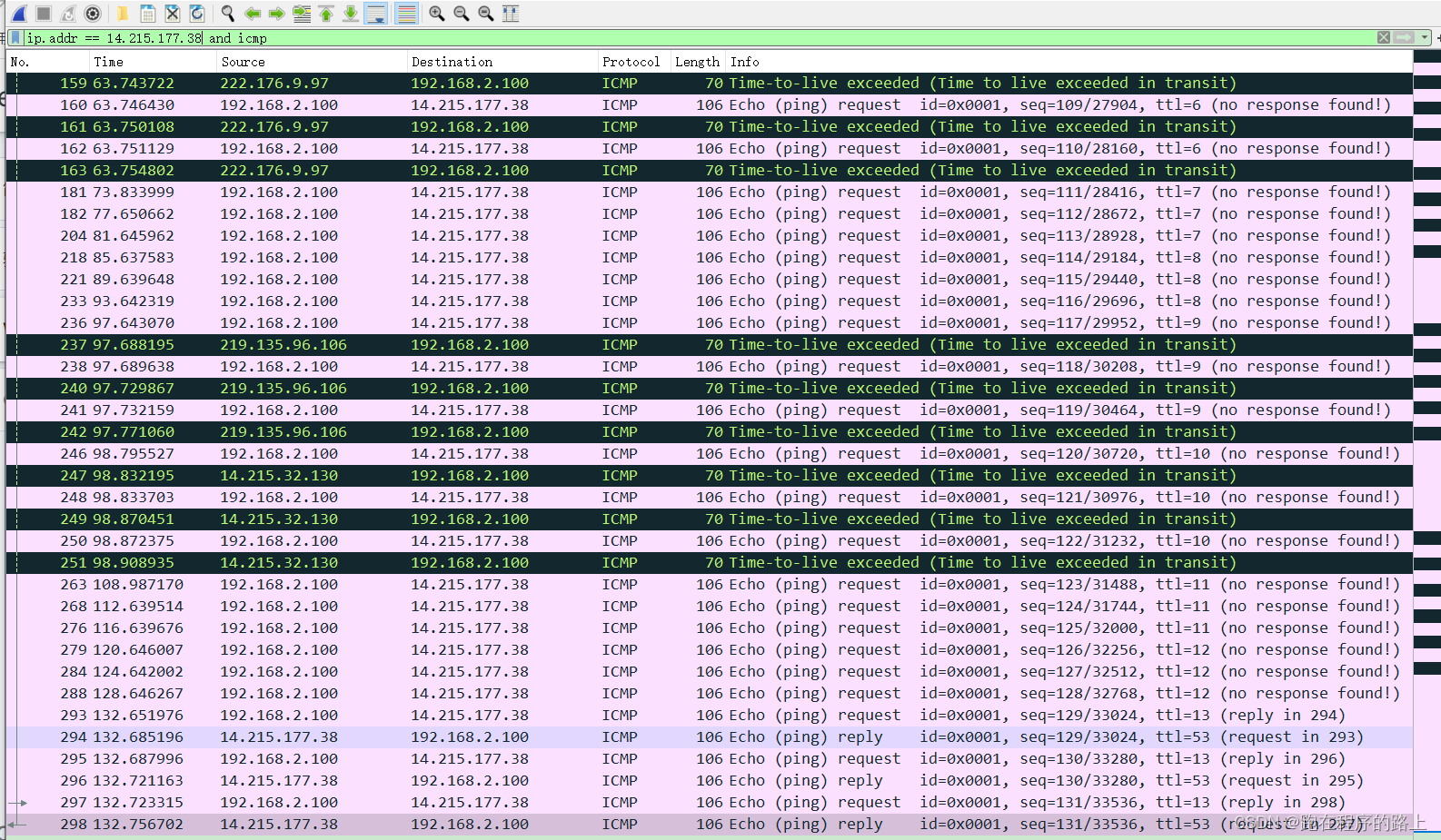The width and height of the screenshot is (1441, 840).
Task: Reload this capture file
Action: pos(196,14)
